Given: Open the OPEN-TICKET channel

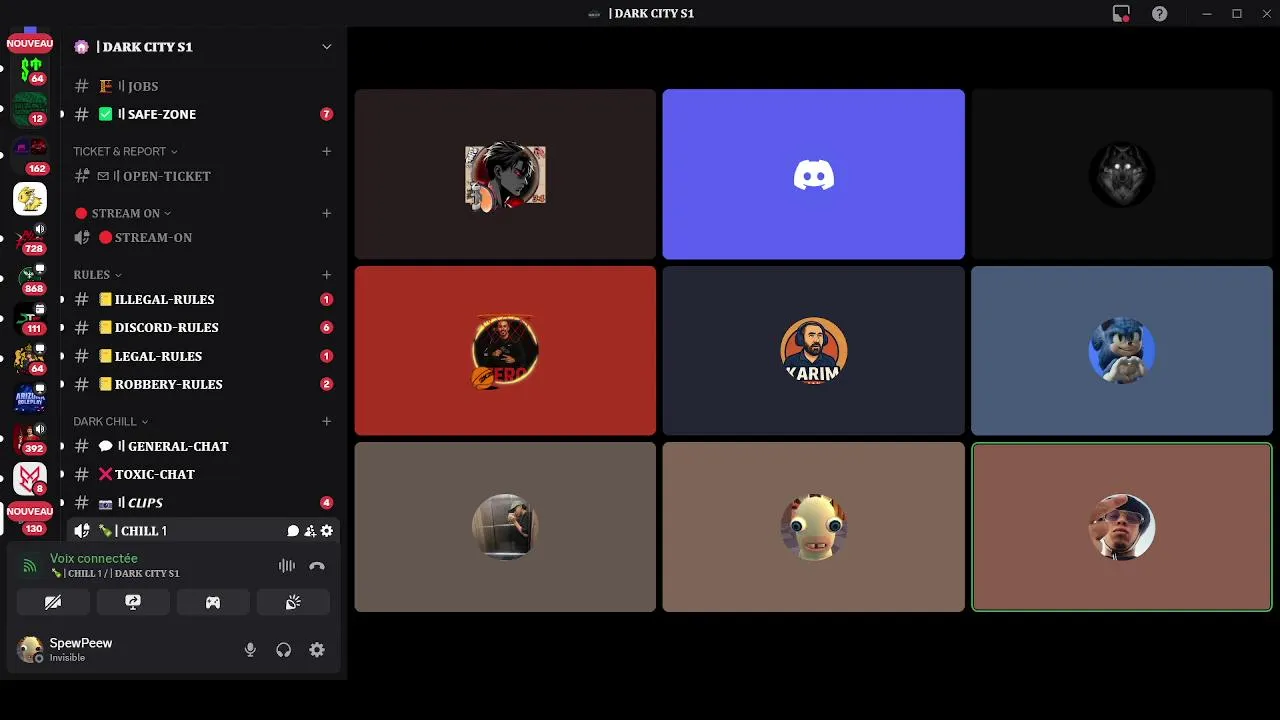Looking at the screenshot, I should (204, 176).
